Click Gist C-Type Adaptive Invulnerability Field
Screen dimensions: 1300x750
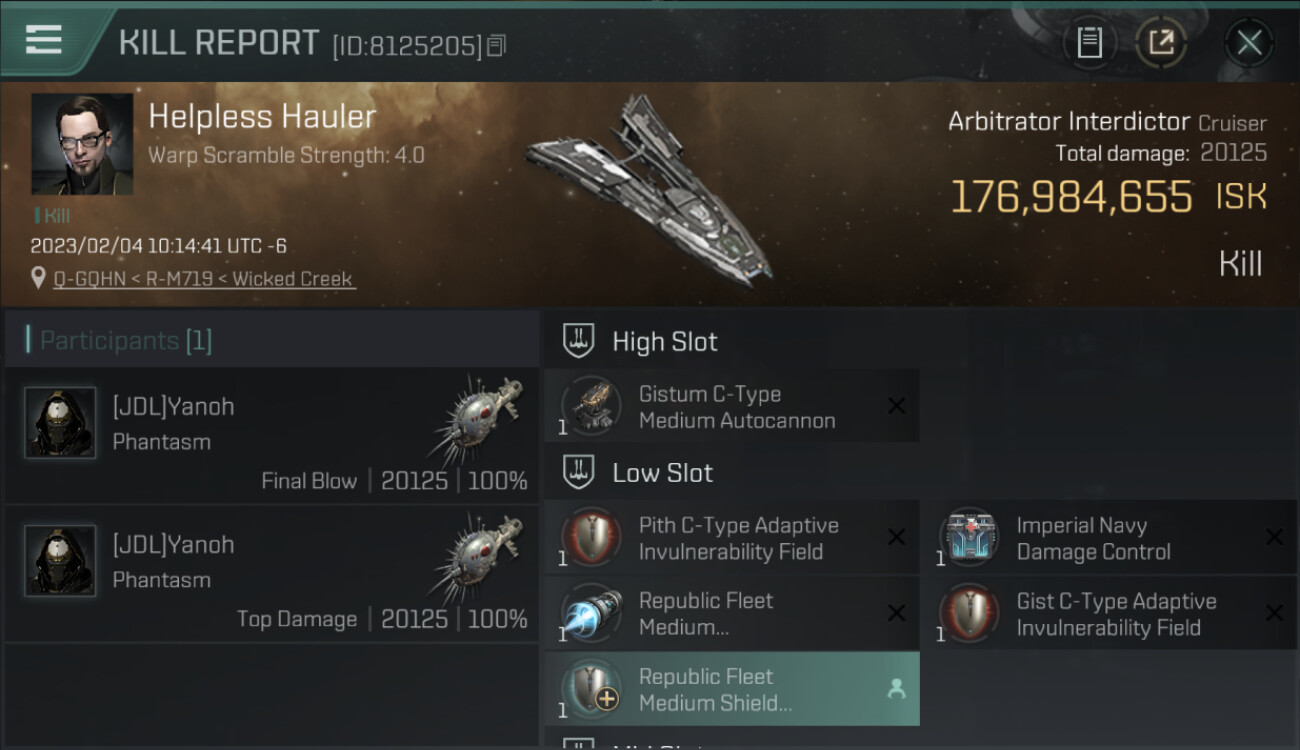pos(1110,614)
